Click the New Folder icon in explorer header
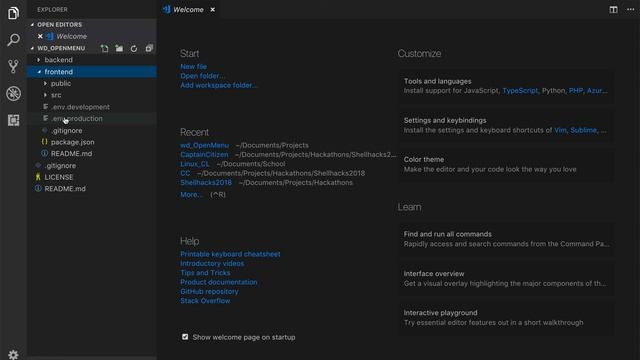 coord(119,49)
